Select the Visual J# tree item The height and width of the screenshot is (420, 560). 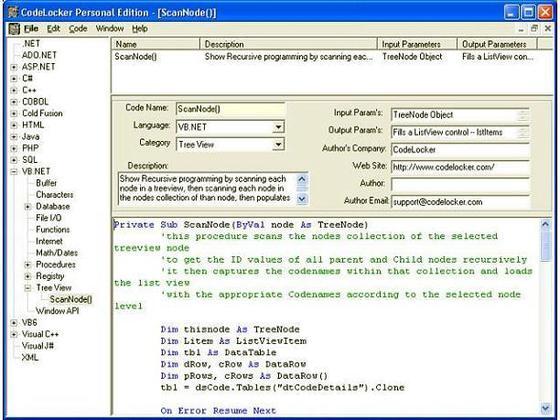coord(38,346)
